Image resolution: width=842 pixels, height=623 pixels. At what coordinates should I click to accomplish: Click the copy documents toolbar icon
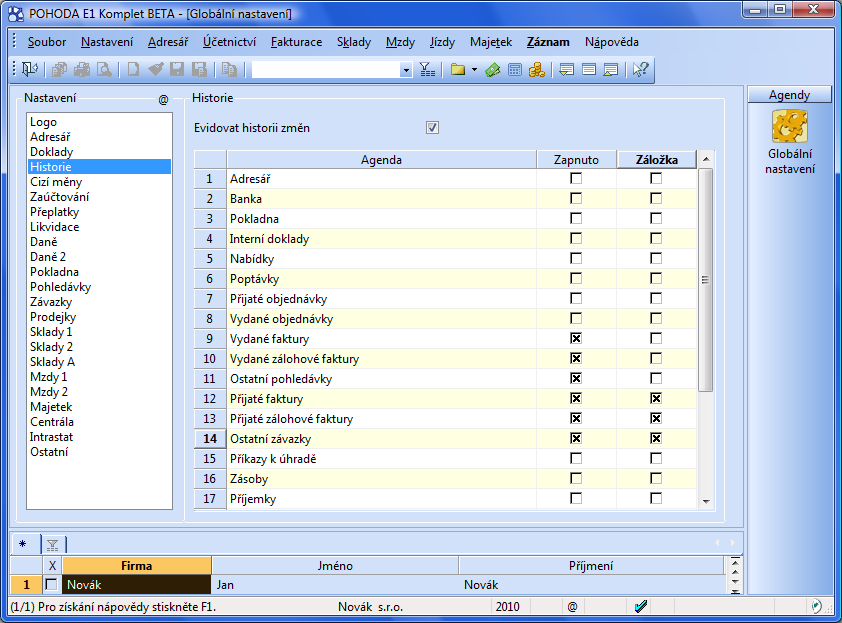point(229,69)
